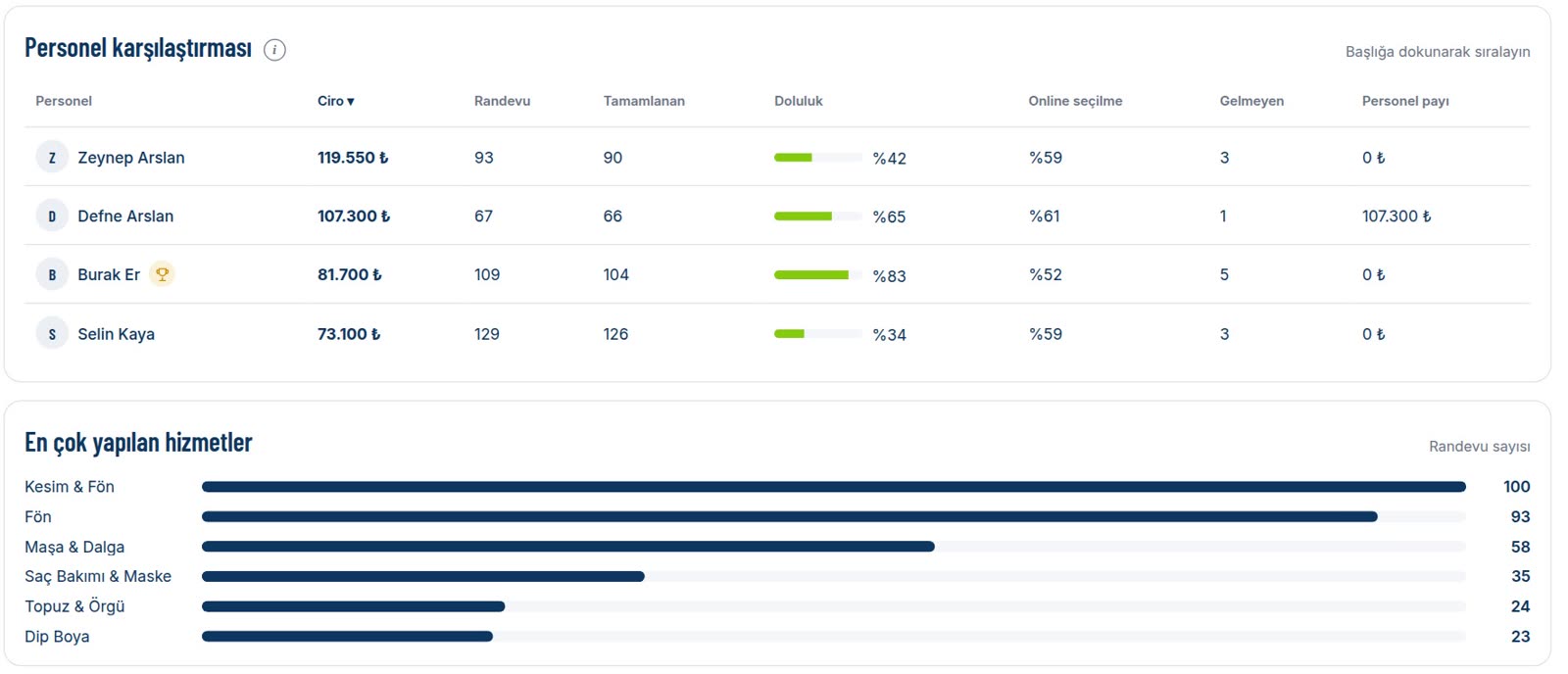The width and height of the screenshot is (1568, 674).
Task: Click Burak Er's completed count 104
Action: 616,275
